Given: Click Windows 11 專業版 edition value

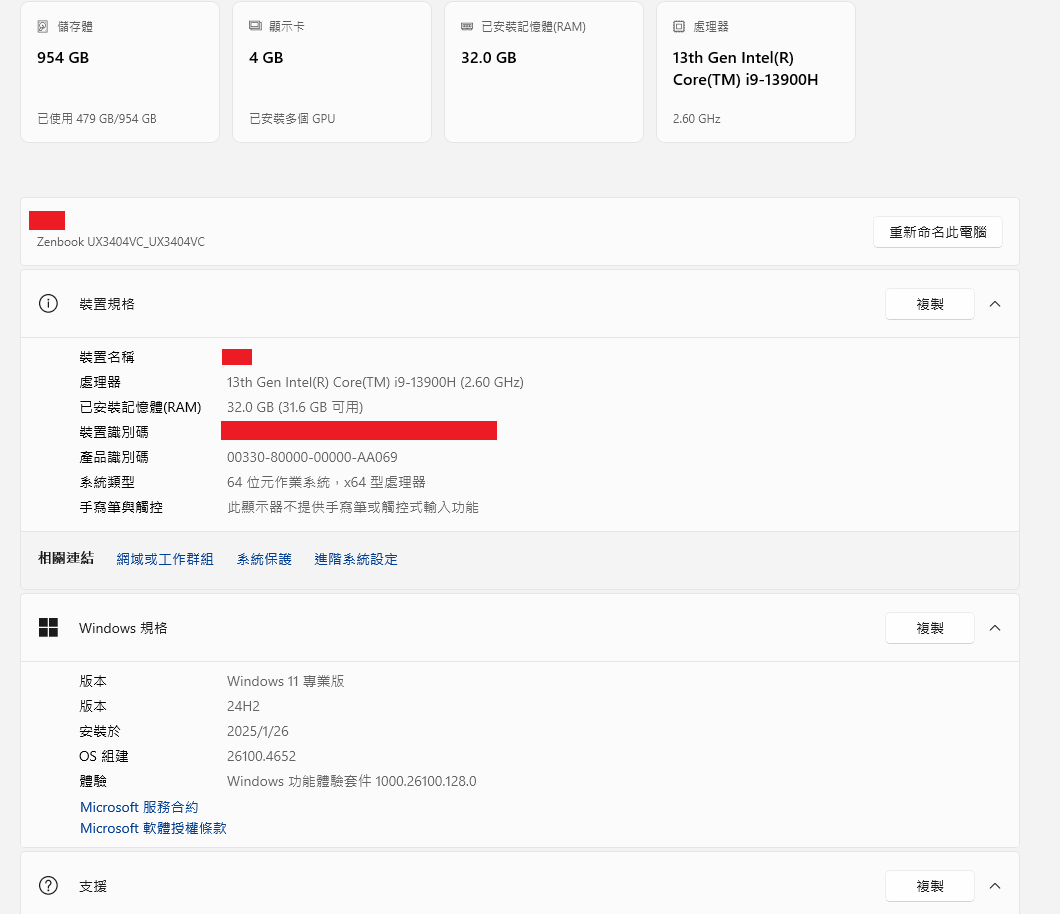Looking at the screenshot, I should [x=285, y=681].
